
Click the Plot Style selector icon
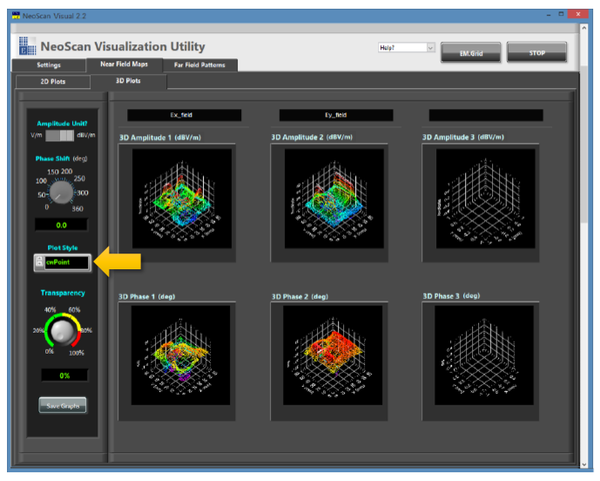(x=39, y=262)
